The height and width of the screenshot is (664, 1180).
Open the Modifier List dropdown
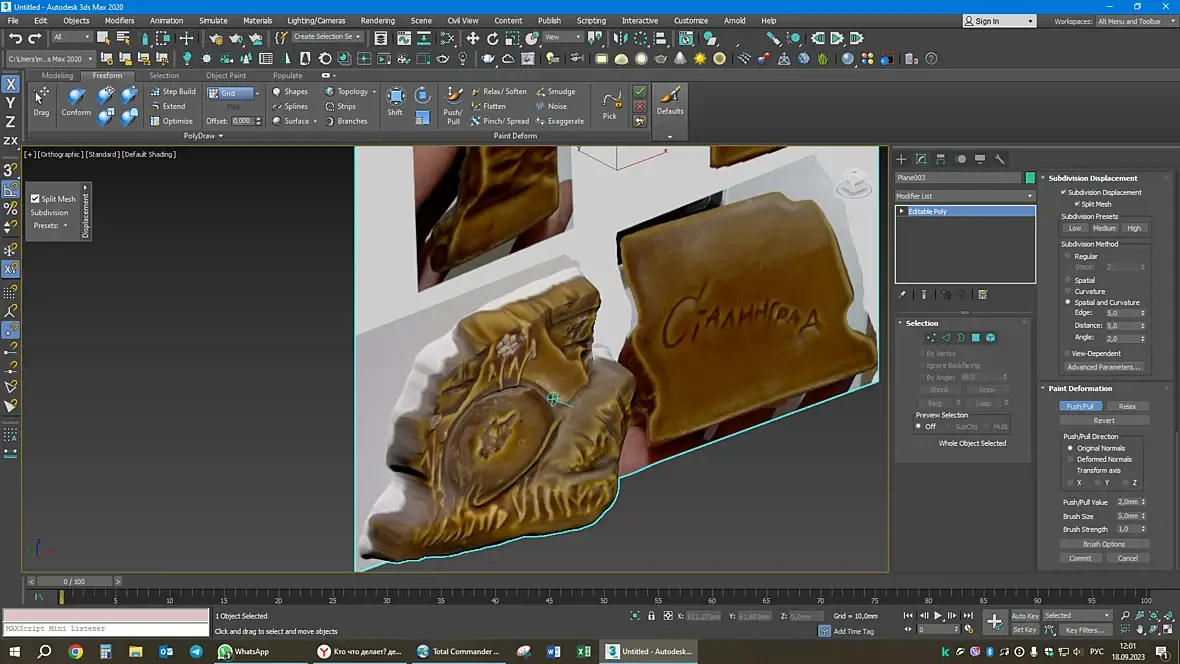click(x=964, y=196)
